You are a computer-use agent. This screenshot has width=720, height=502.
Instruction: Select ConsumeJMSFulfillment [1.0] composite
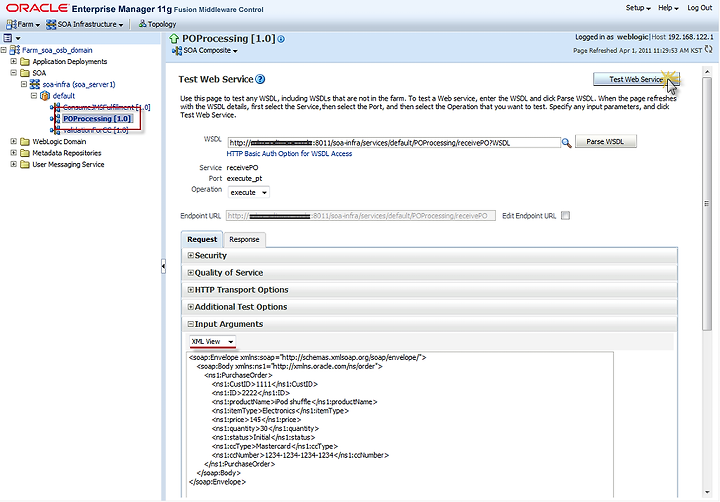[106, 107]
